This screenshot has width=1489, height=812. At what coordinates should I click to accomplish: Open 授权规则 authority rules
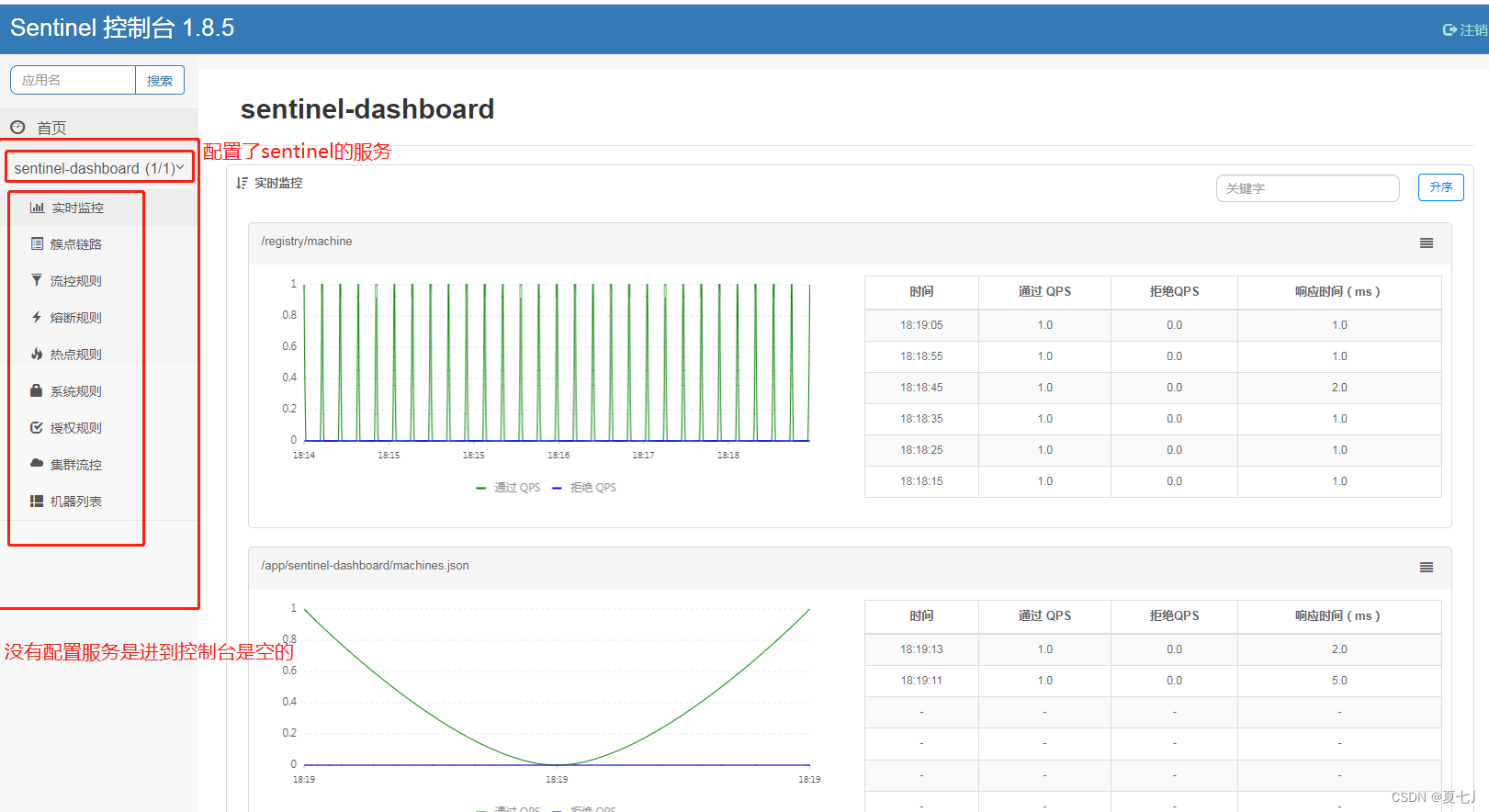pyautogui.click(x=75, y=428)
